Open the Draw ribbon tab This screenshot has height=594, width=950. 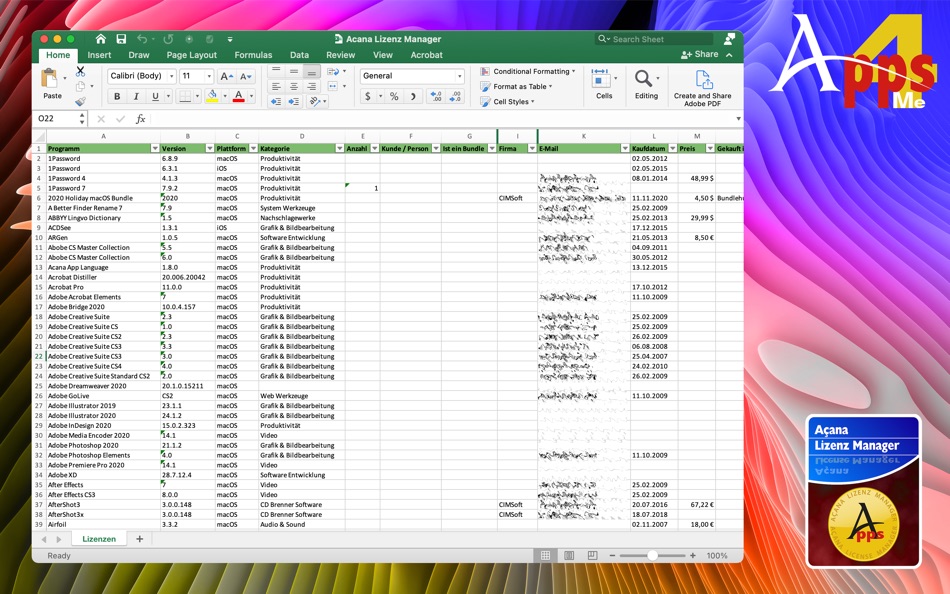[139, 55]
